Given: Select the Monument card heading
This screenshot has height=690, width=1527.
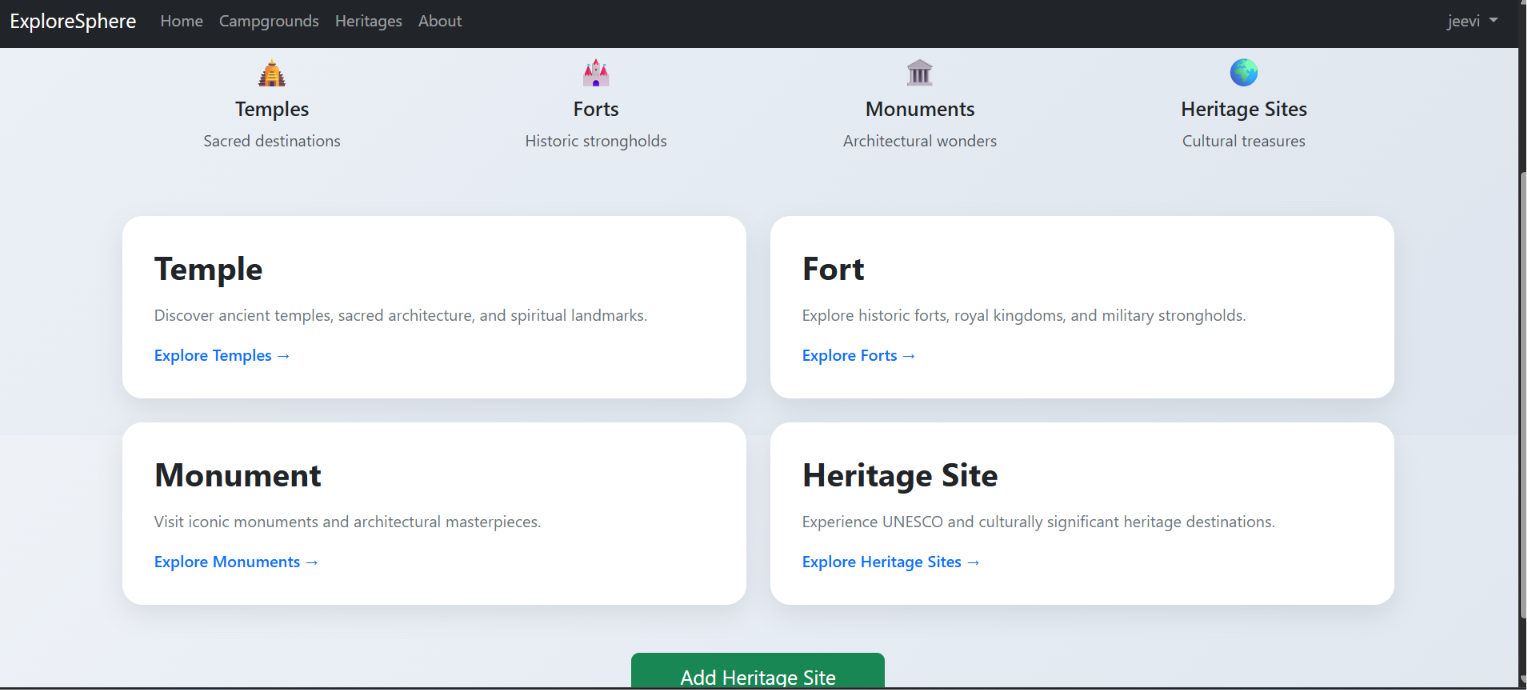Looking at the screenshot, I should [238, 475].
